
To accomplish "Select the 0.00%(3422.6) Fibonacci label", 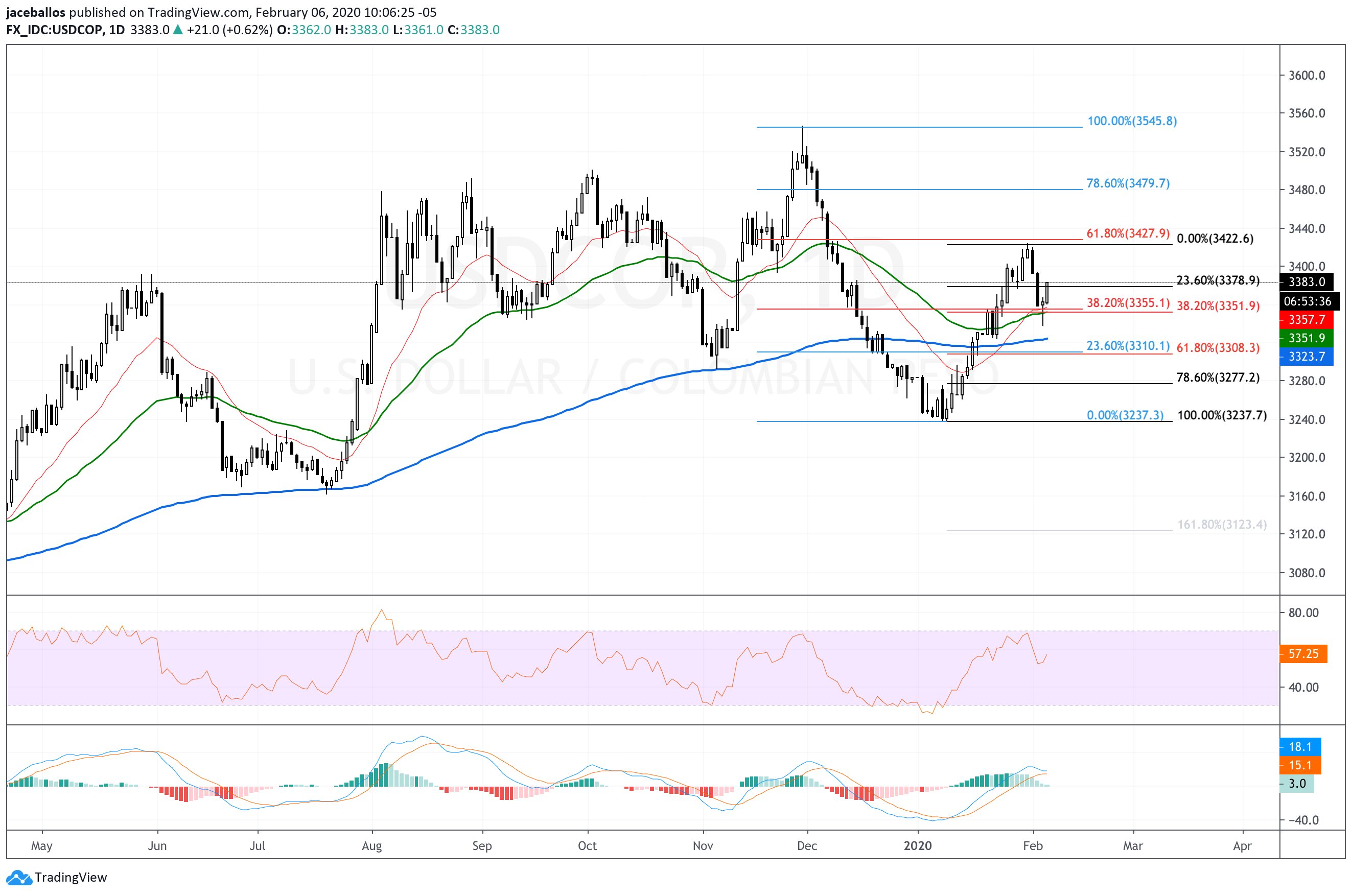I will [x=1216, y=238].
